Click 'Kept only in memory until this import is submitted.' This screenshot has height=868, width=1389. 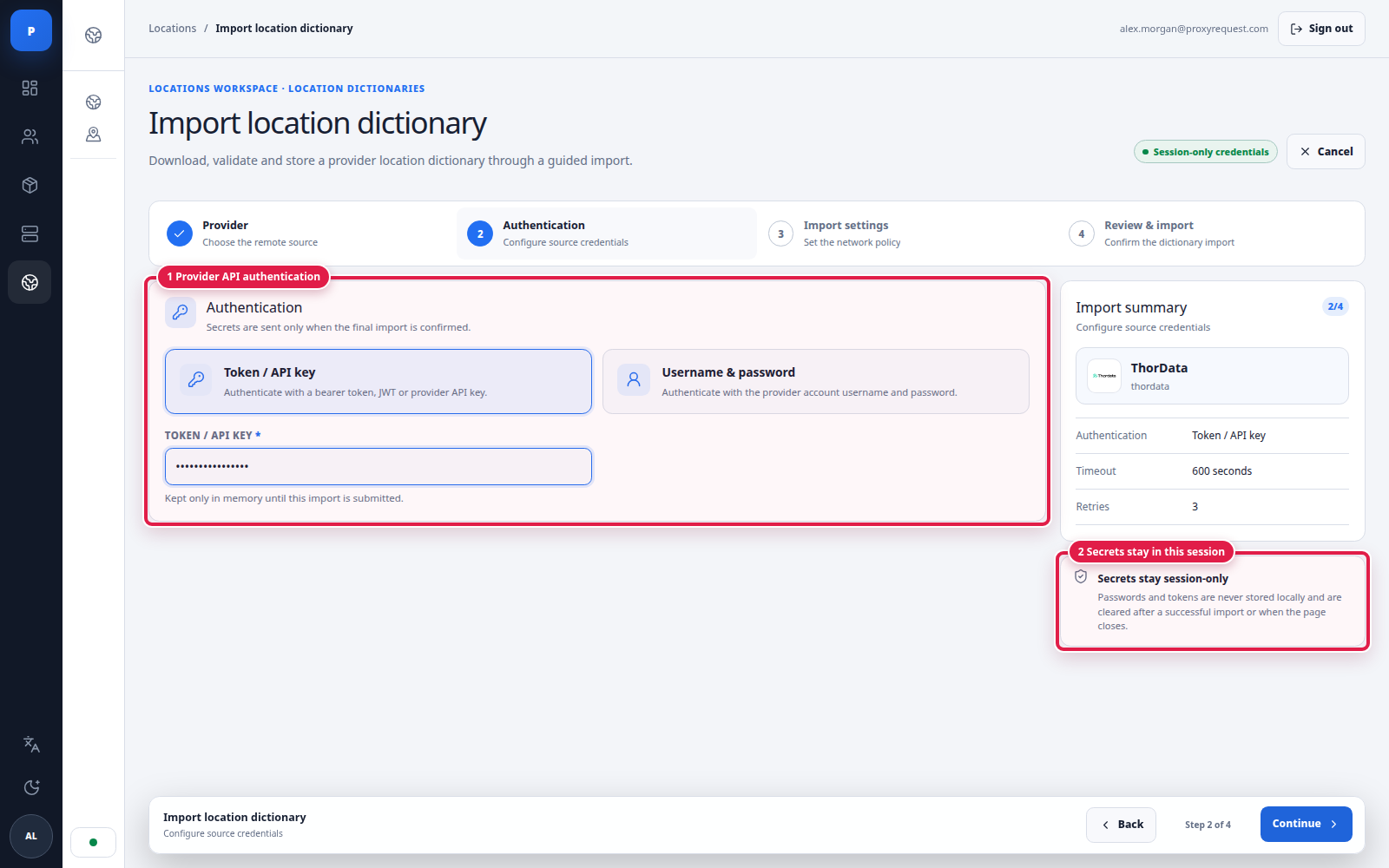pos(284,498)
